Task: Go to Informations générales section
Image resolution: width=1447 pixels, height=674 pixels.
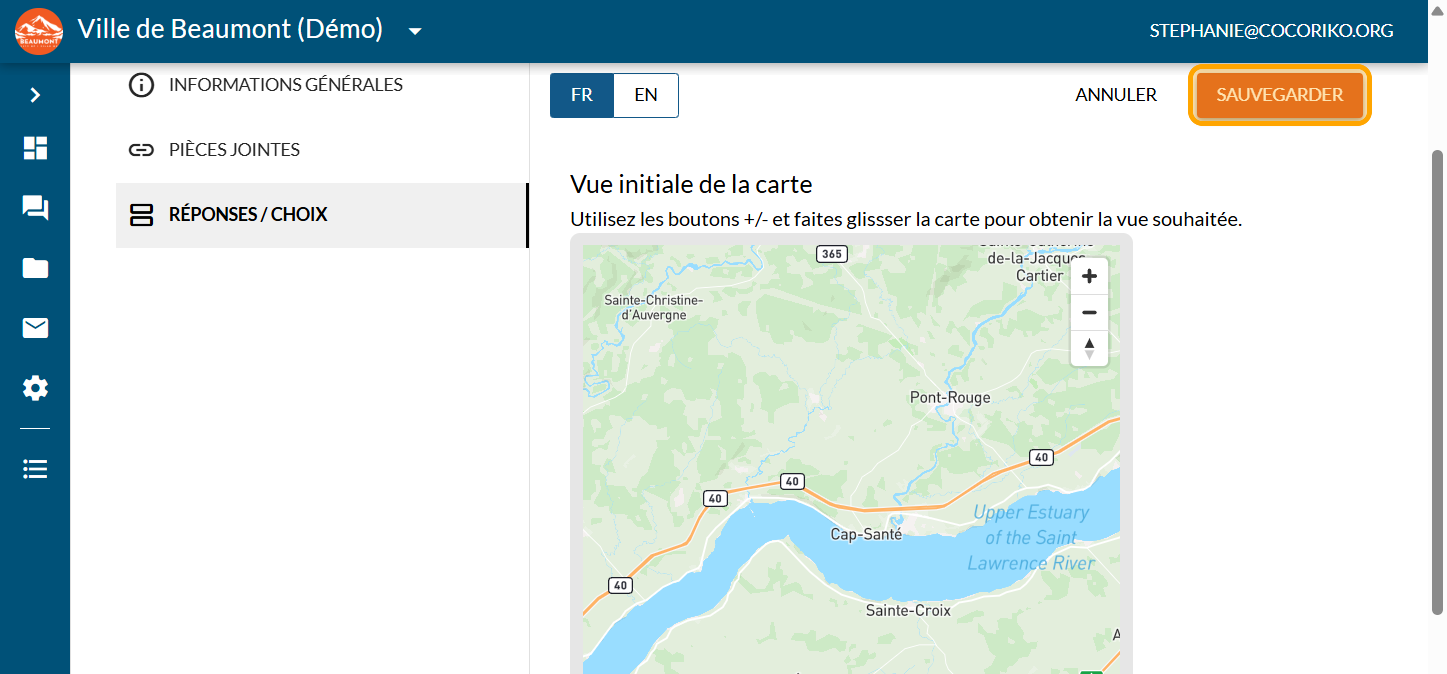Action: click(285, 85)
